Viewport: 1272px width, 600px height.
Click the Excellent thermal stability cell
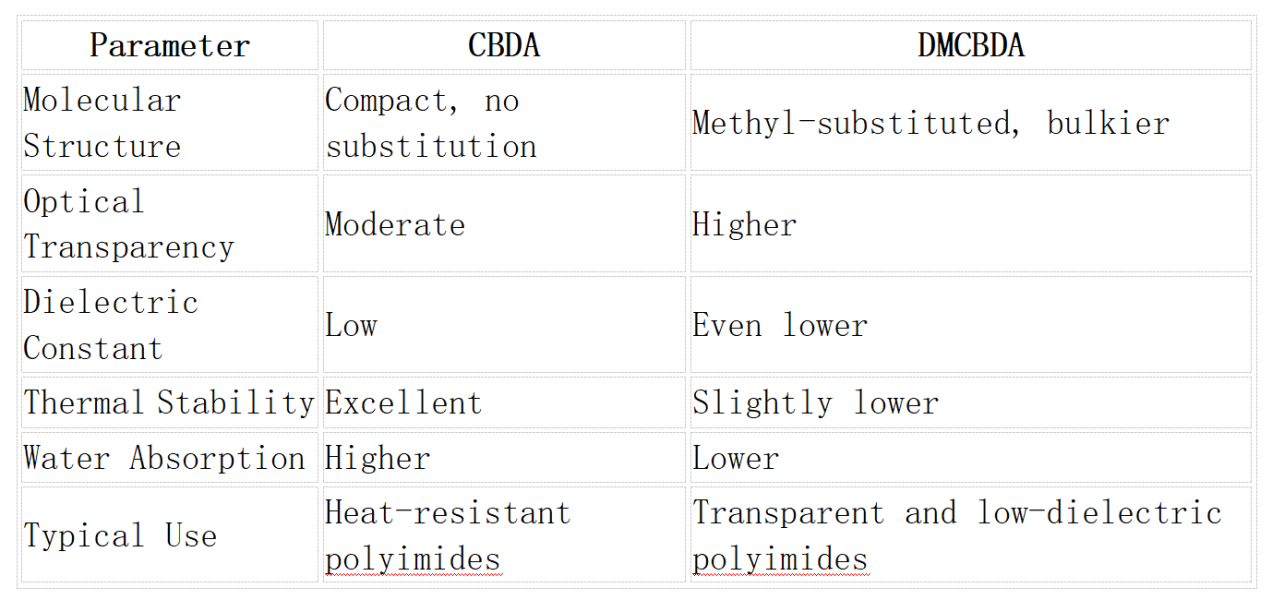click(503, 402)
